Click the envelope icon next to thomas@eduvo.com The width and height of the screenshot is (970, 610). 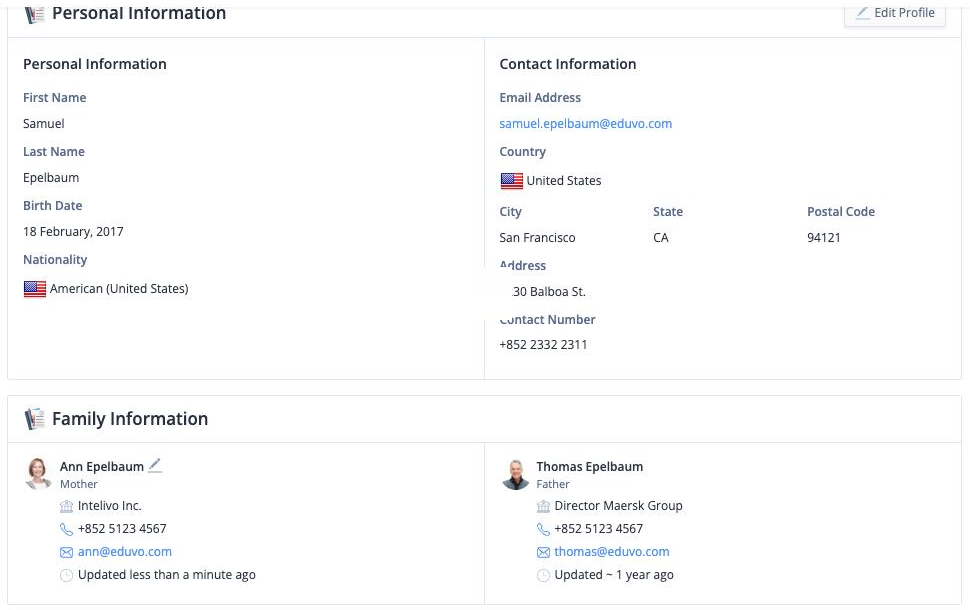[x=543, y=552]
